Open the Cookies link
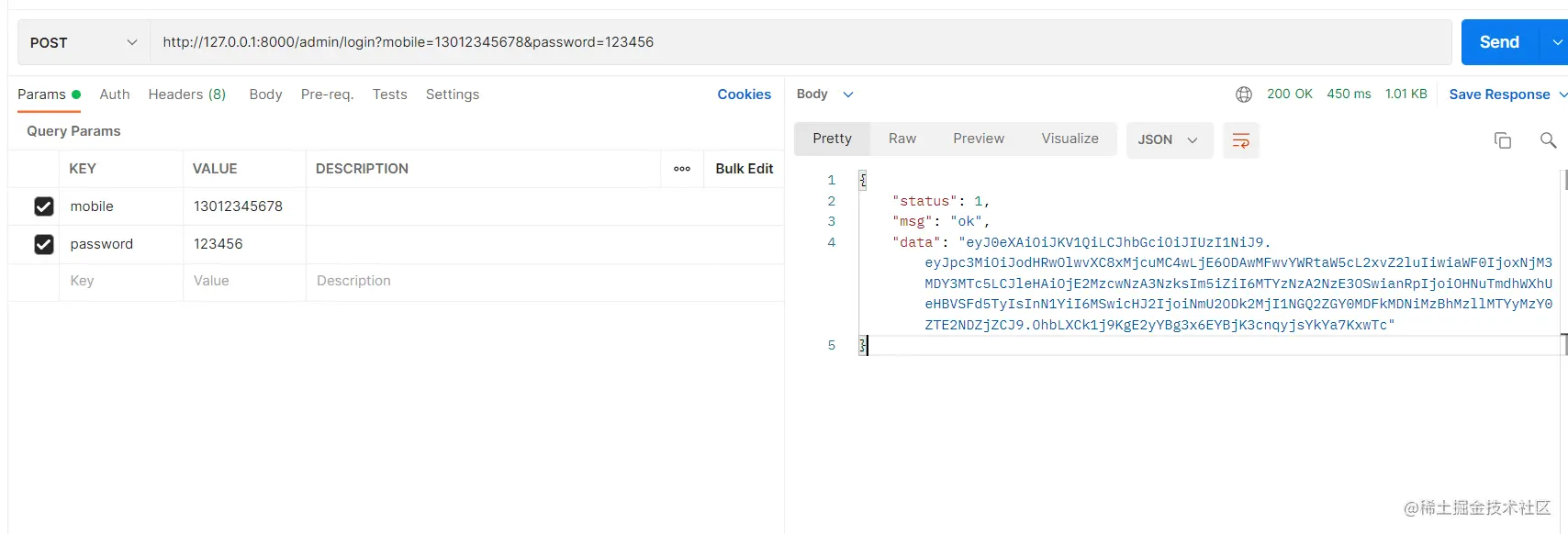Screen dimensions: 1568x534 [x=745, y=95]
